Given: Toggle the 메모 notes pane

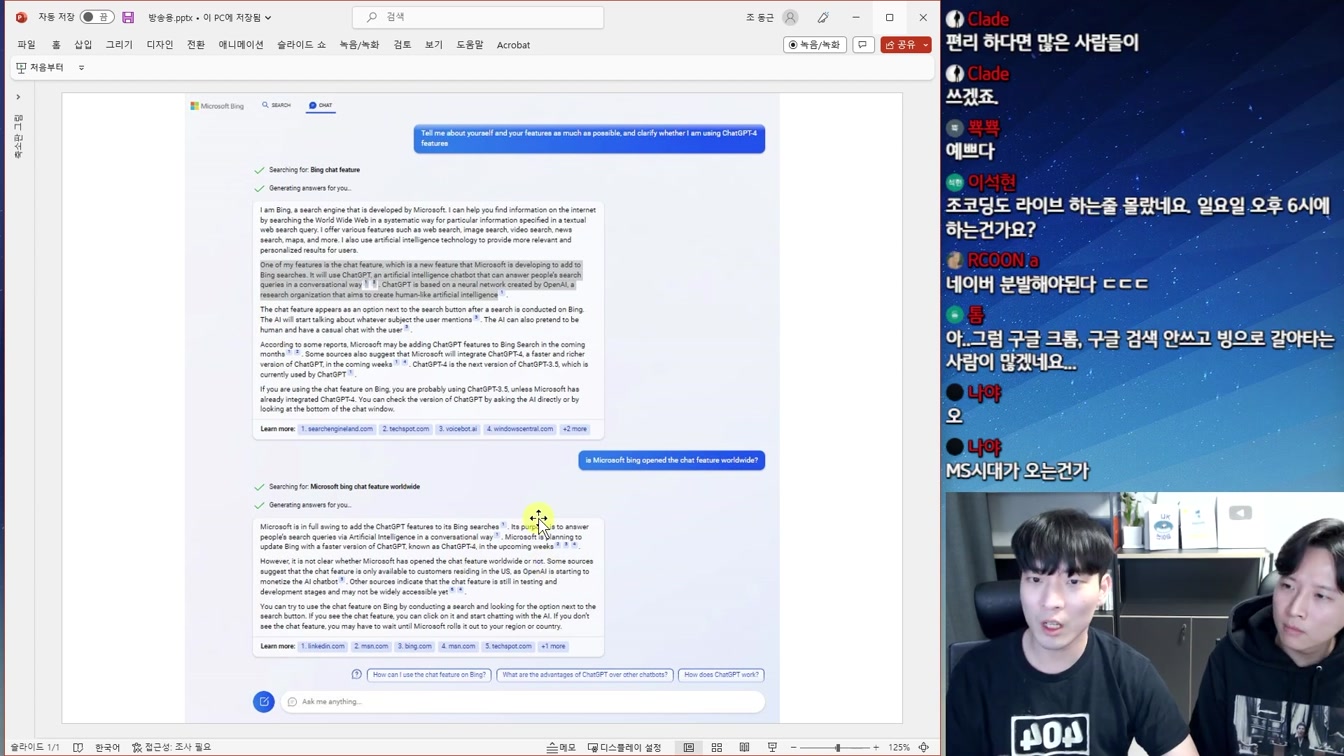Looking at the screenshot, I should coord(561,747).
